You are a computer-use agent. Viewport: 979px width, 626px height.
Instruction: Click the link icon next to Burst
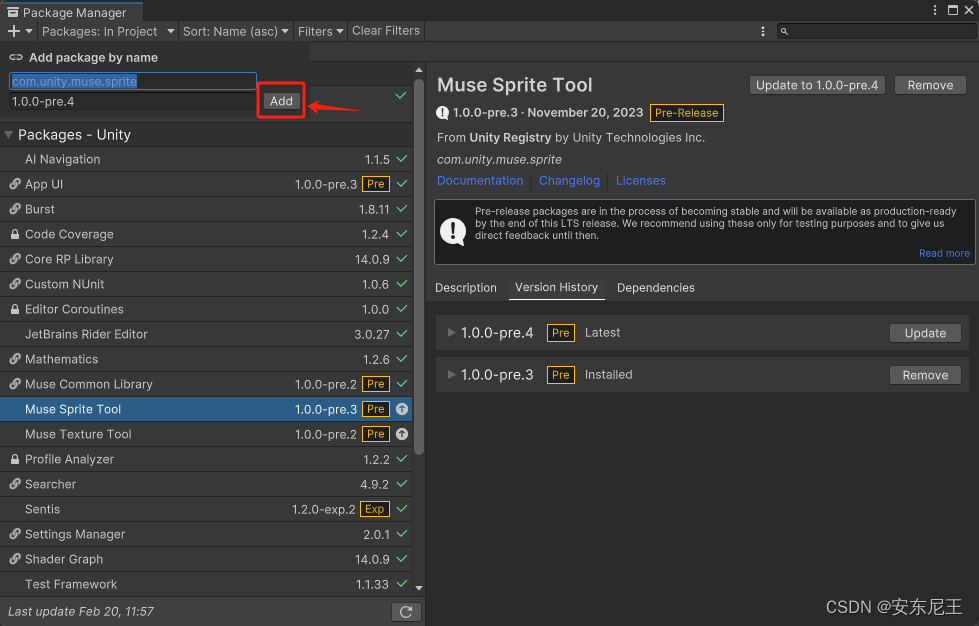coord(15,209)
